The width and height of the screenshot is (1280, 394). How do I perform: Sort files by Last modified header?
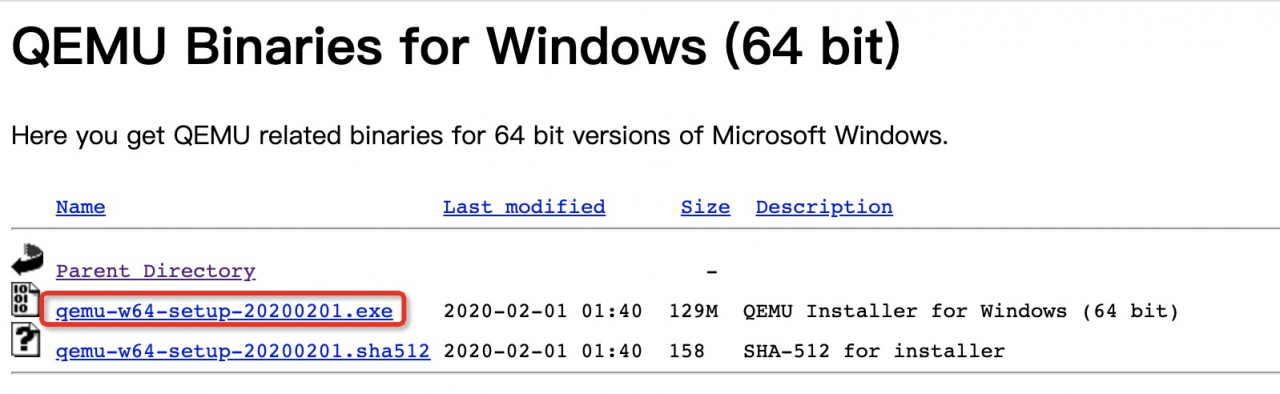click(524, 207)
